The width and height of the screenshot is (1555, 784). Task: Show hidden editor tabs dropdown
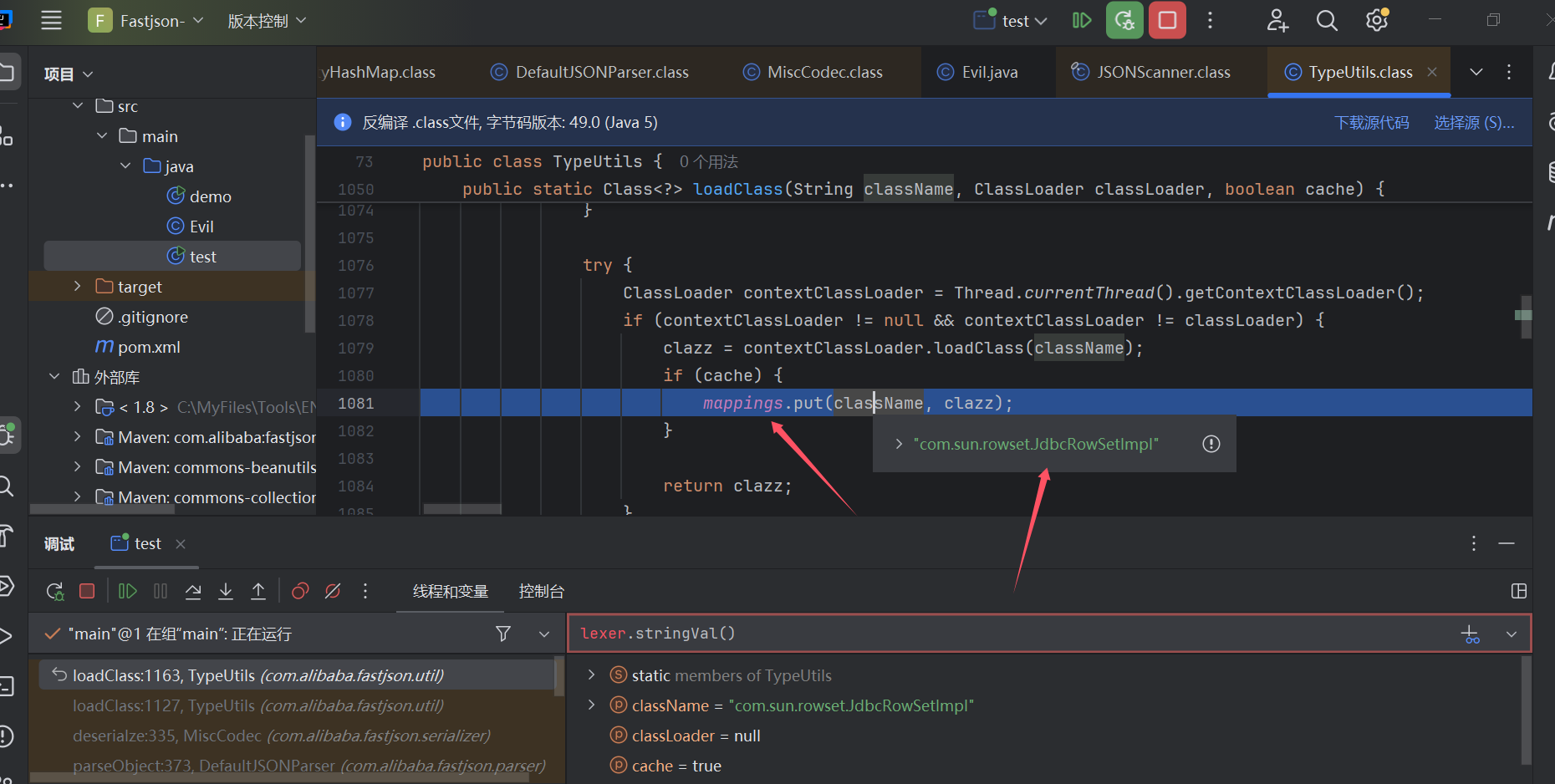1476,72
